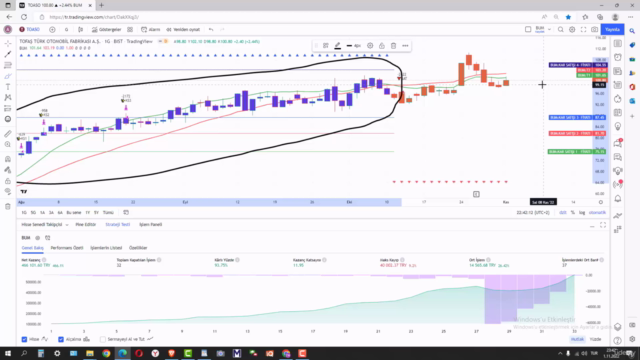640x360 pixels.
Task: Click the TOASO symbol search
Action: (29, 29)
